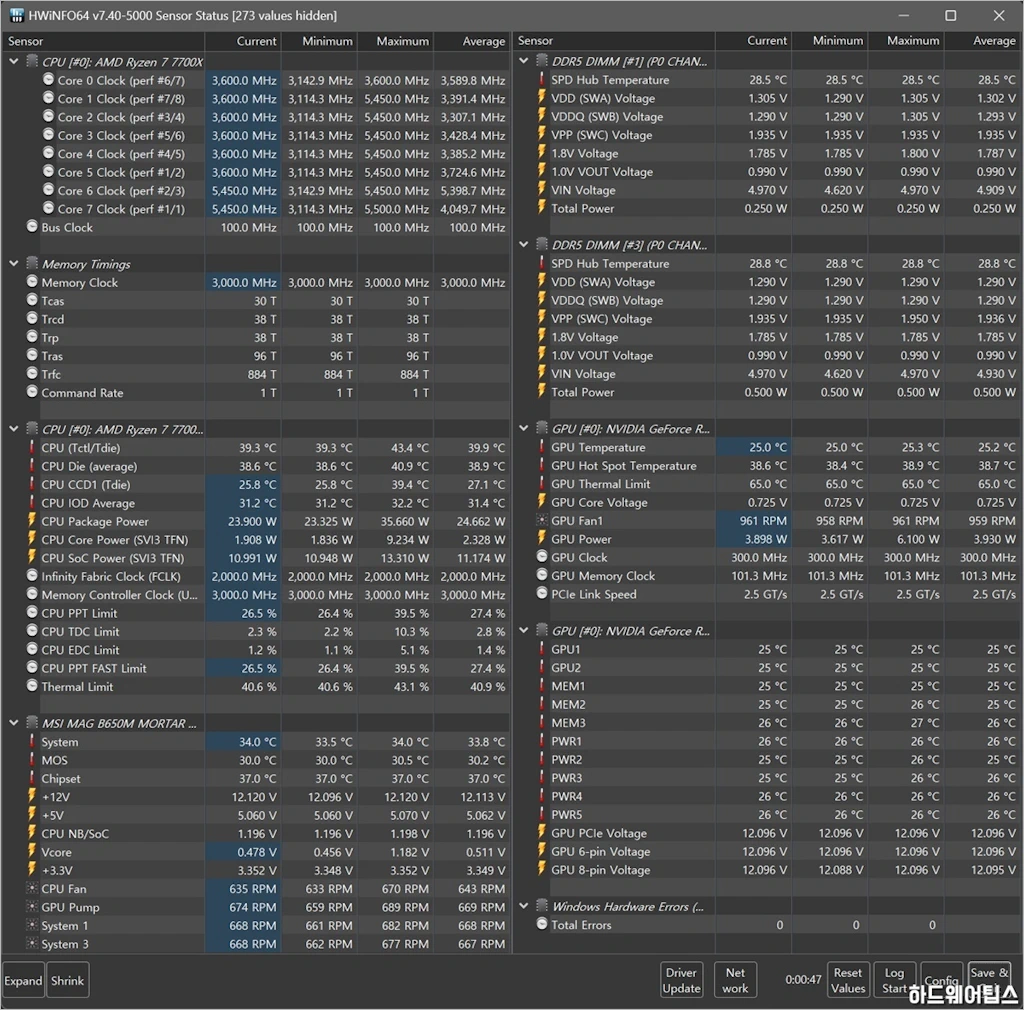Click the thermometer icon beside first SPD Hub Temperature

(x=541, y=80)
